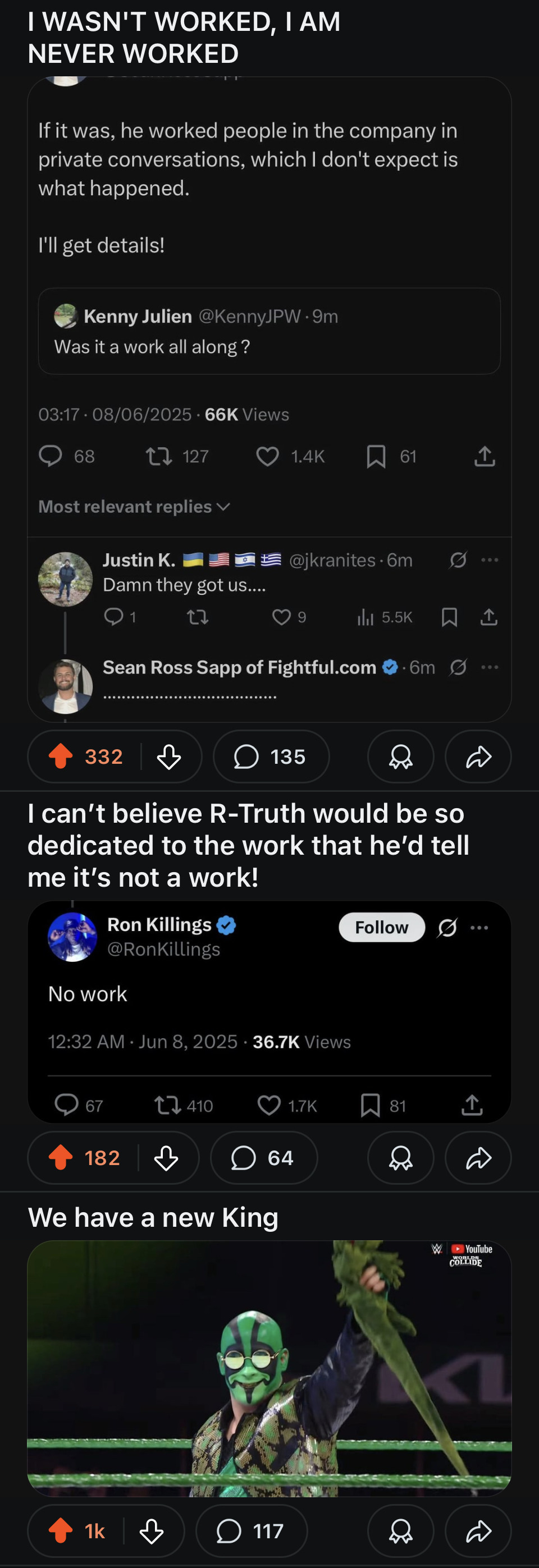Give award to 'We have a new King' post
Viewport: 539px width, 1568px height.
pyautogui.click(x=400, y=1530)
